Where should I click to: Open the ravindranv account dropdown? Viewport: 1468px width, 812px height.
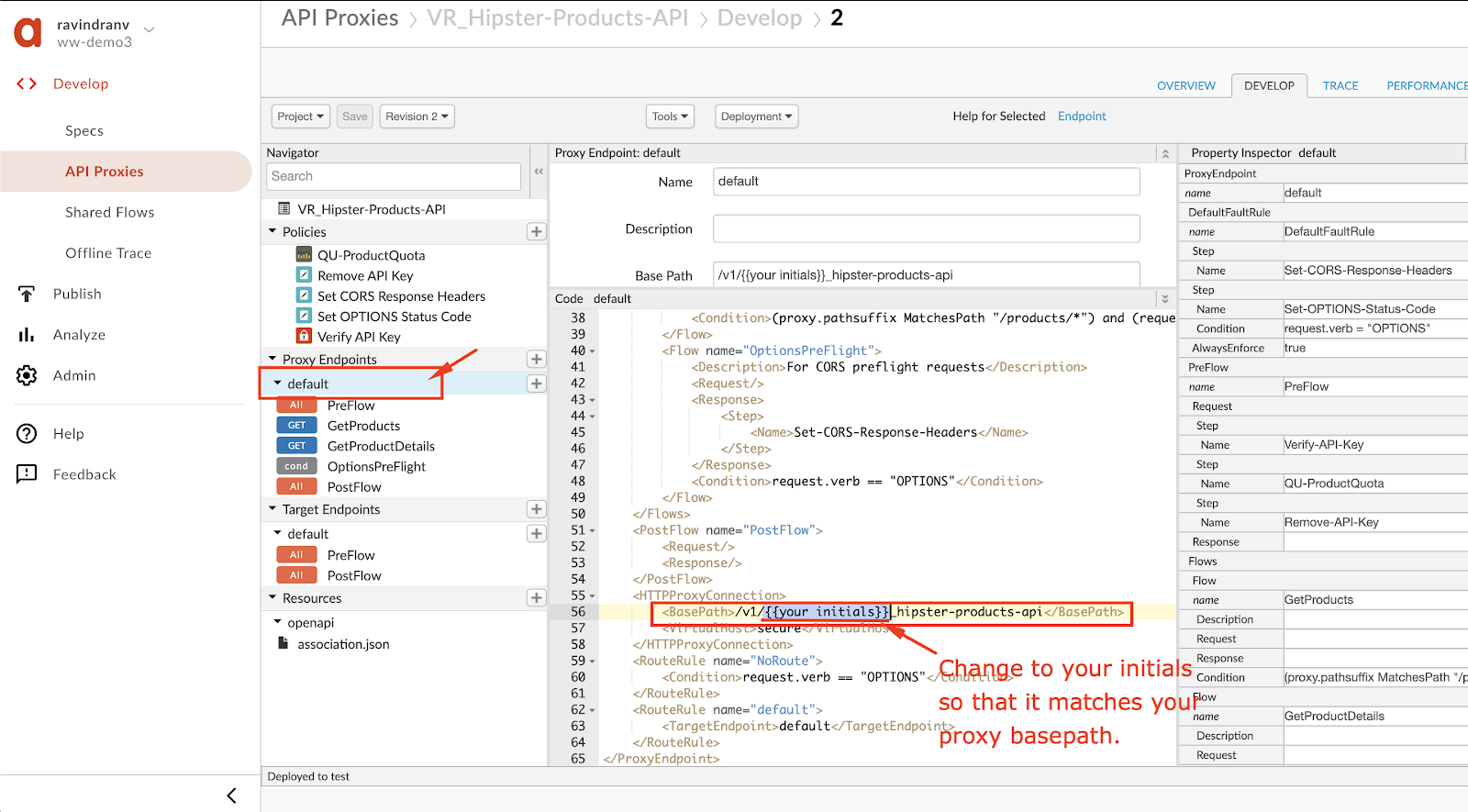[x=150, y=30]
